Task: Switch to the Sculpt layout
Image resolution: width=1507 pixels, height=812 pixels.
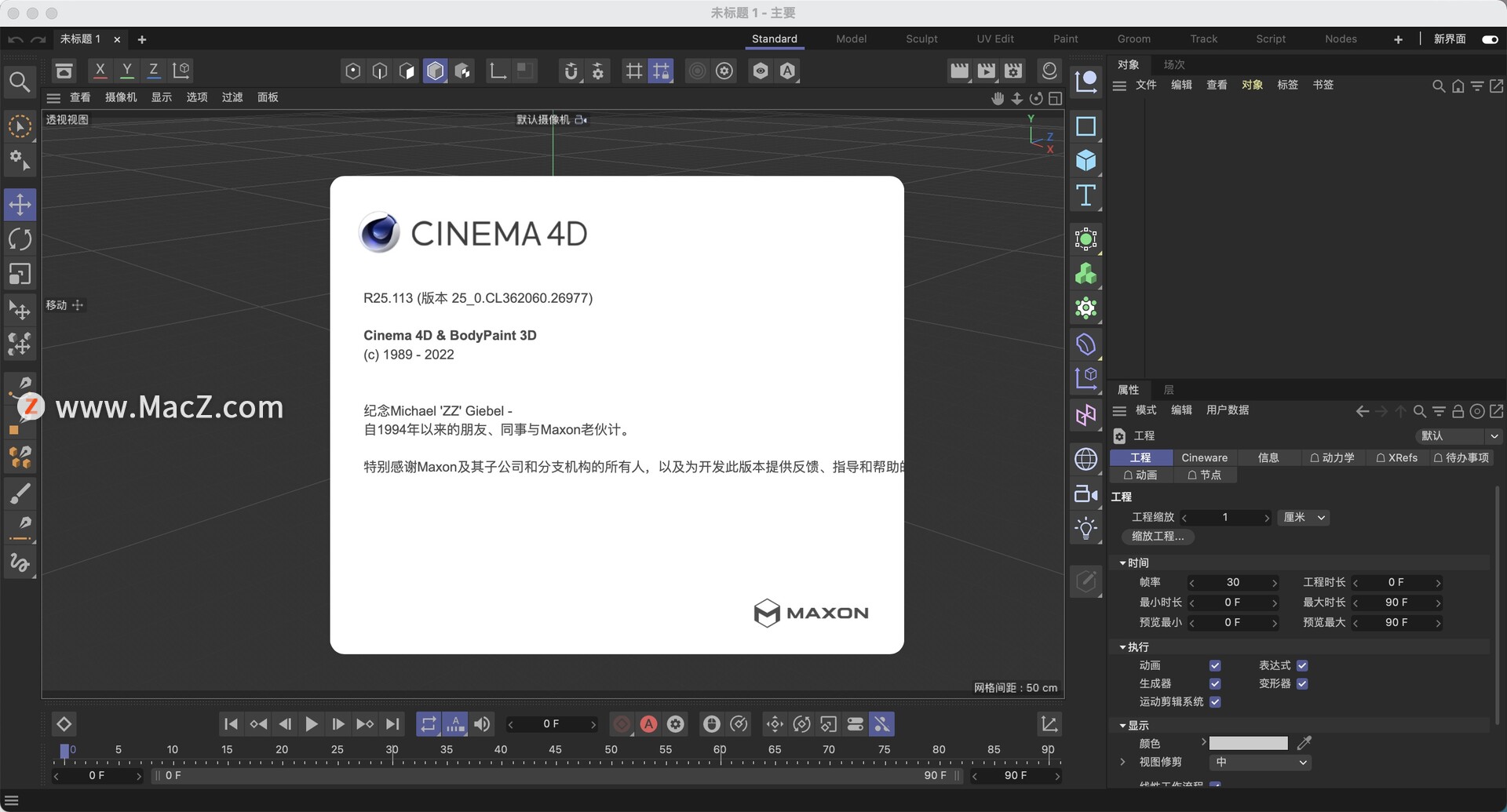Action: click(921, 39)
